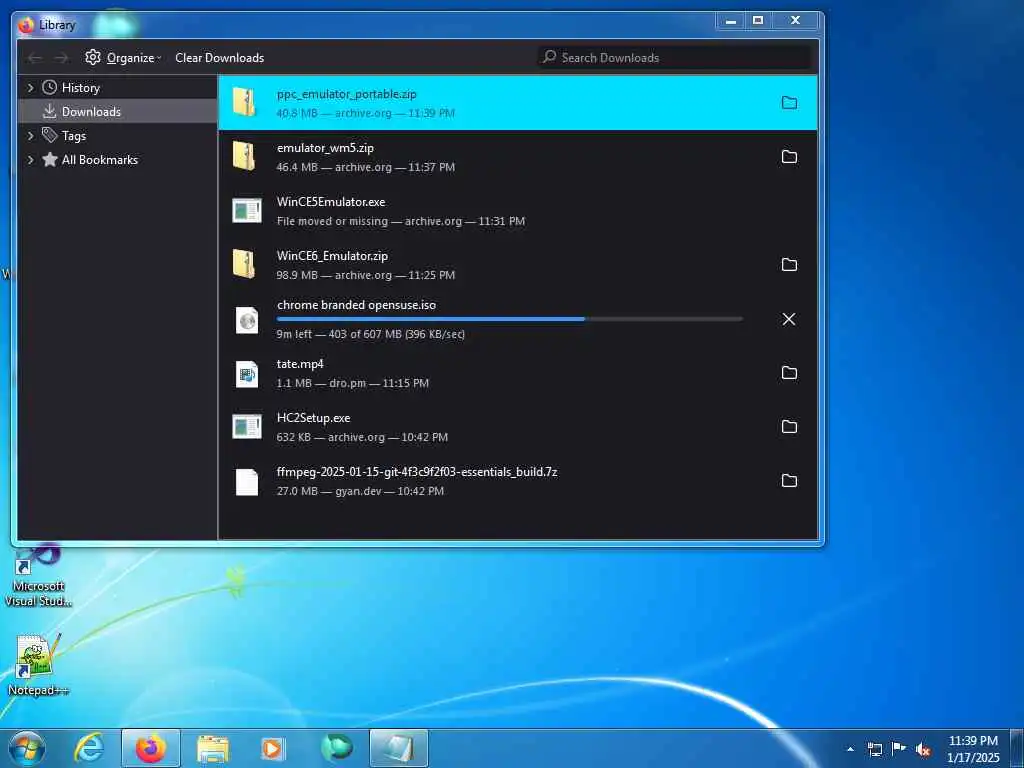Image resolution: width=1024 pixels, height=768 pixels.
Task: Open the Windows Start menu
Action: (27, 748)
